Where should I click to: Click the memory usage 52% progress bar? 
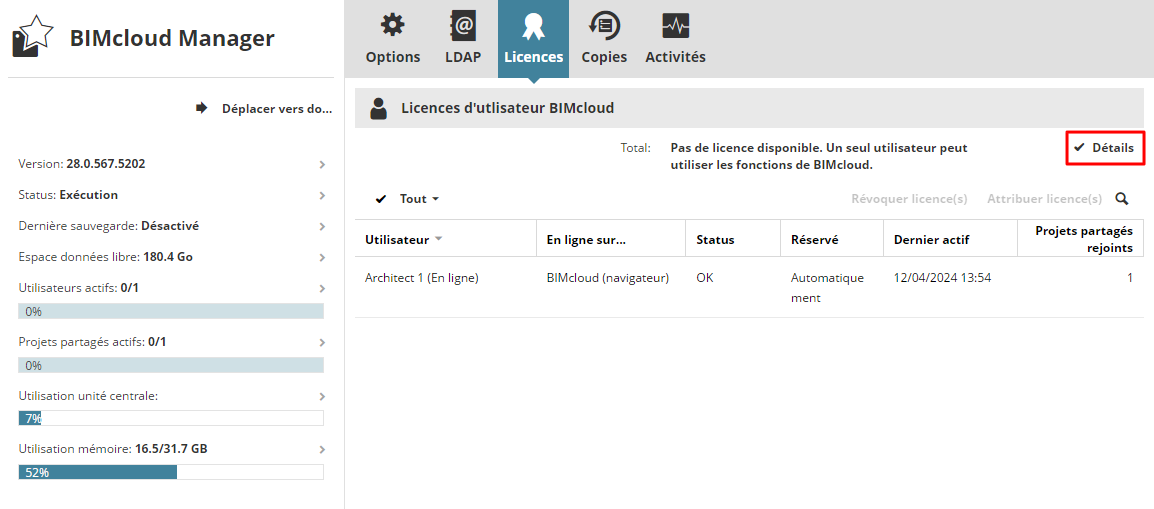[x=171, y=472]
